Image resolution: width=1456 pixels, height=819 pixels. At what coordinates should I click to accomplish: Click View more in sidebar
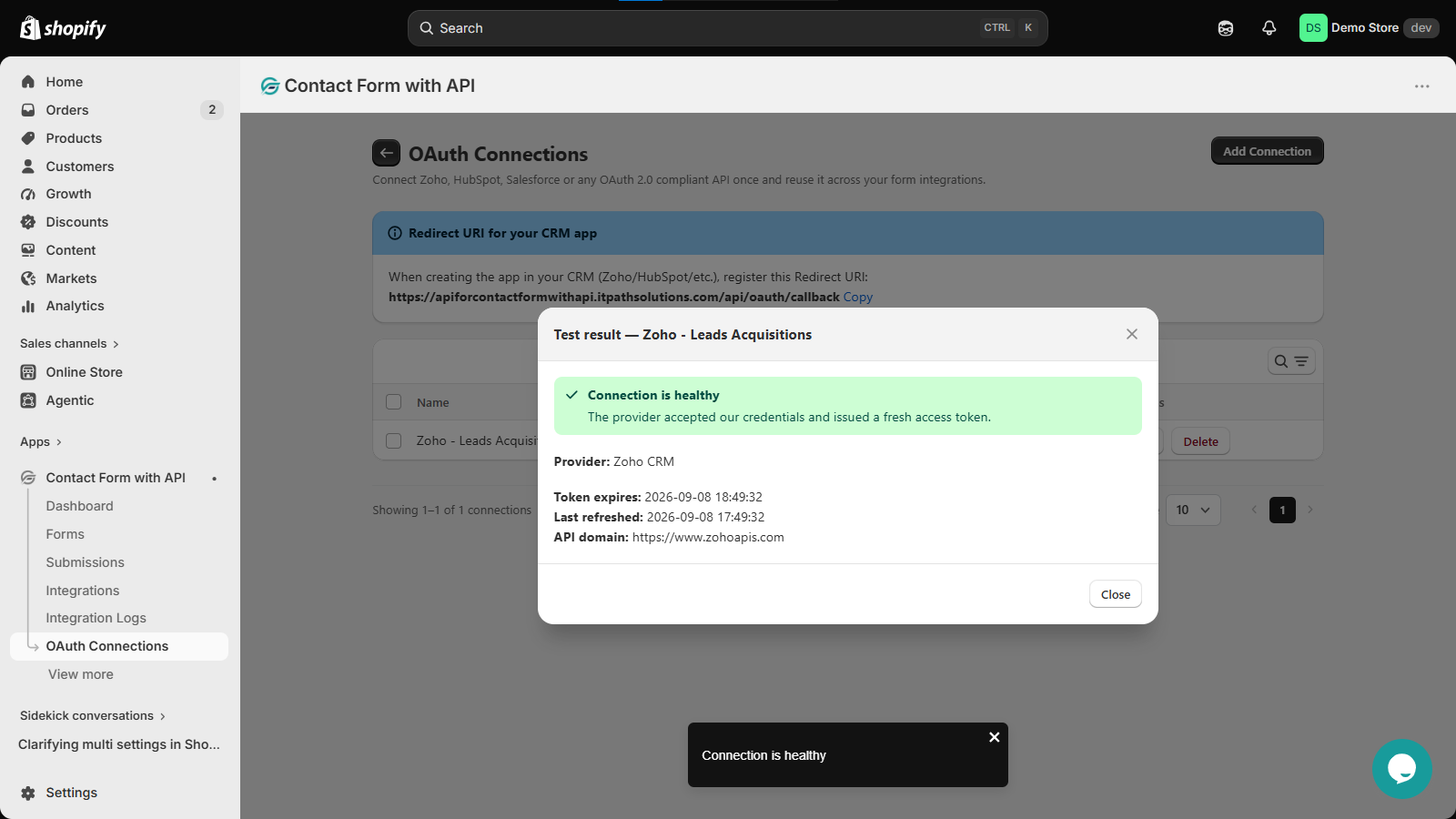(x=81, y=674)
